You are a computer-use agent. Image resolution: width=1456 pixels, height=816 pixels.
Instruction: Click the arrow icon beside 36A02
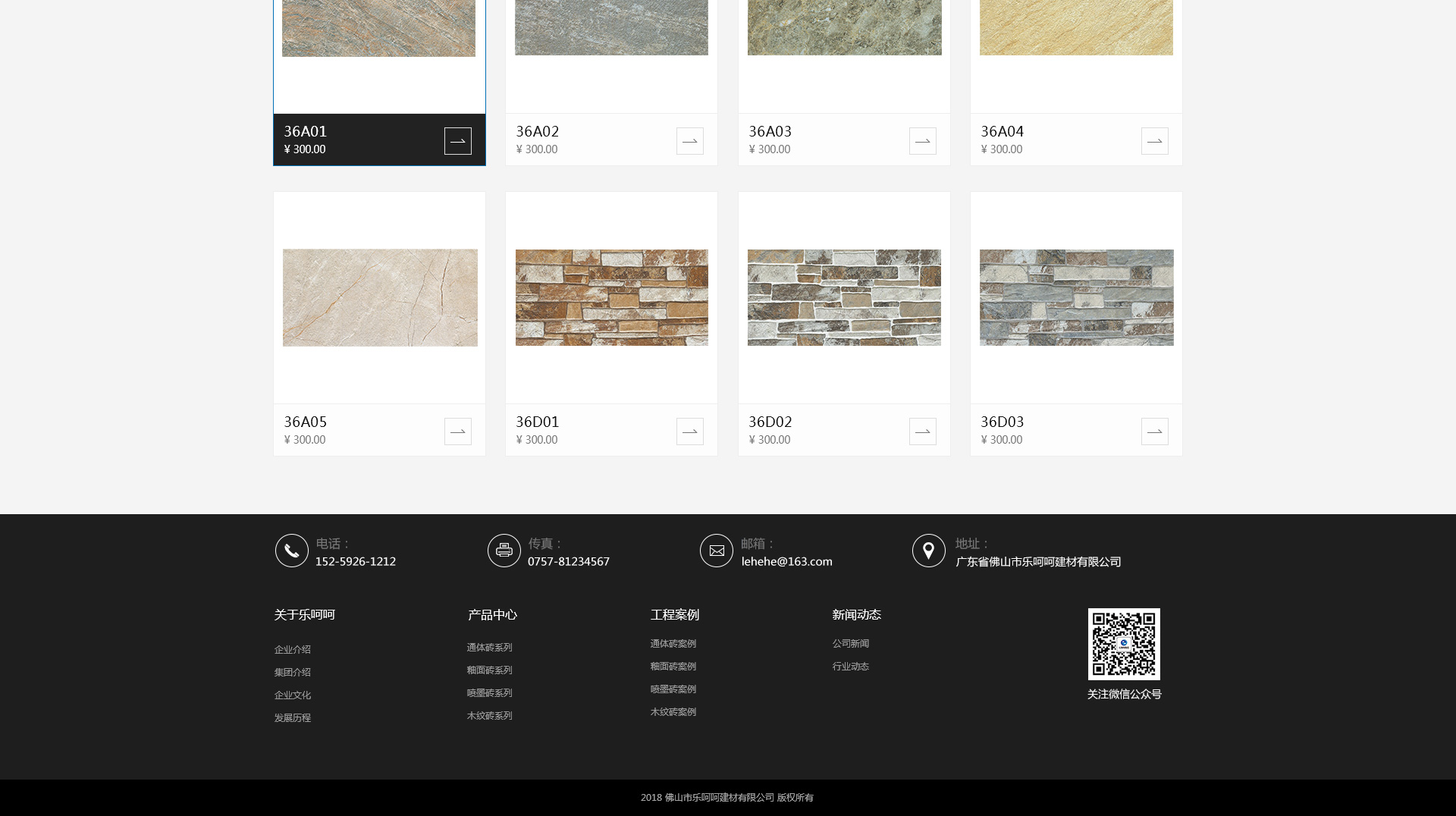click(x=689, y=141)
